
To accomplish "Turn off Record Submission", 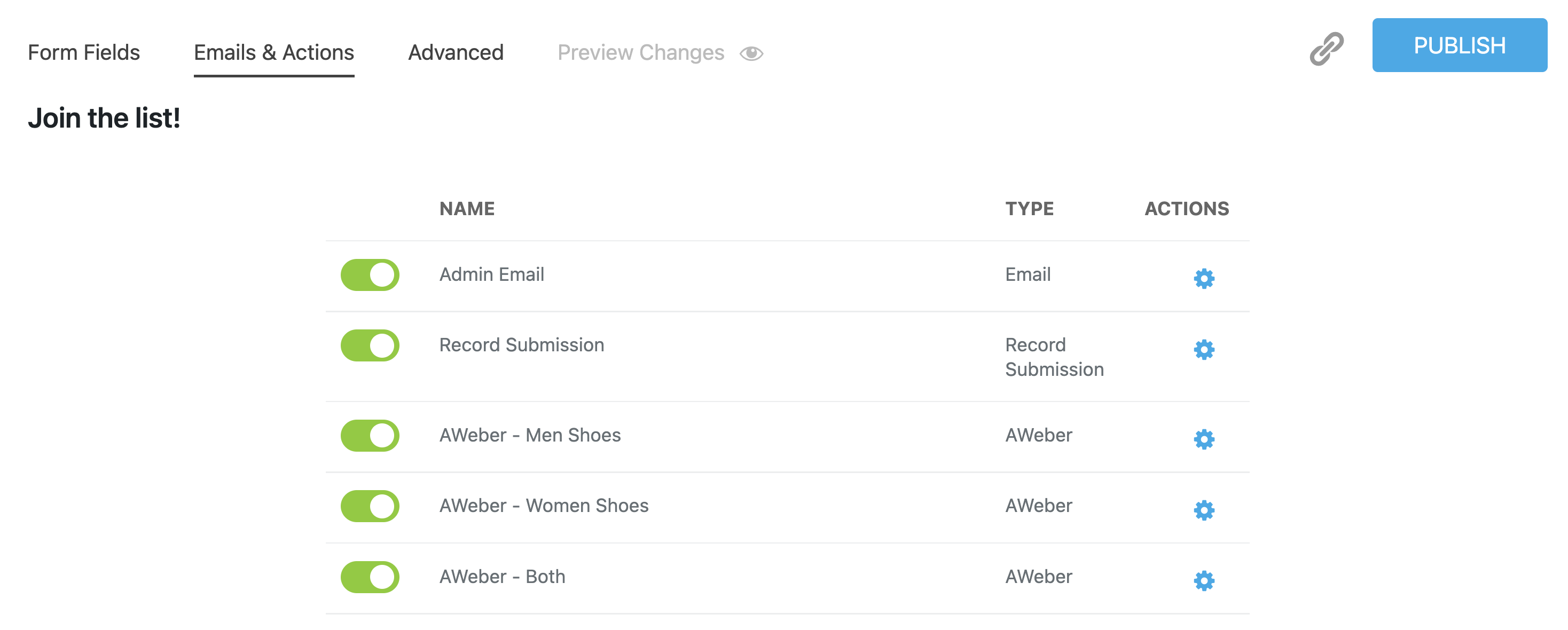I will coord(370,345).
